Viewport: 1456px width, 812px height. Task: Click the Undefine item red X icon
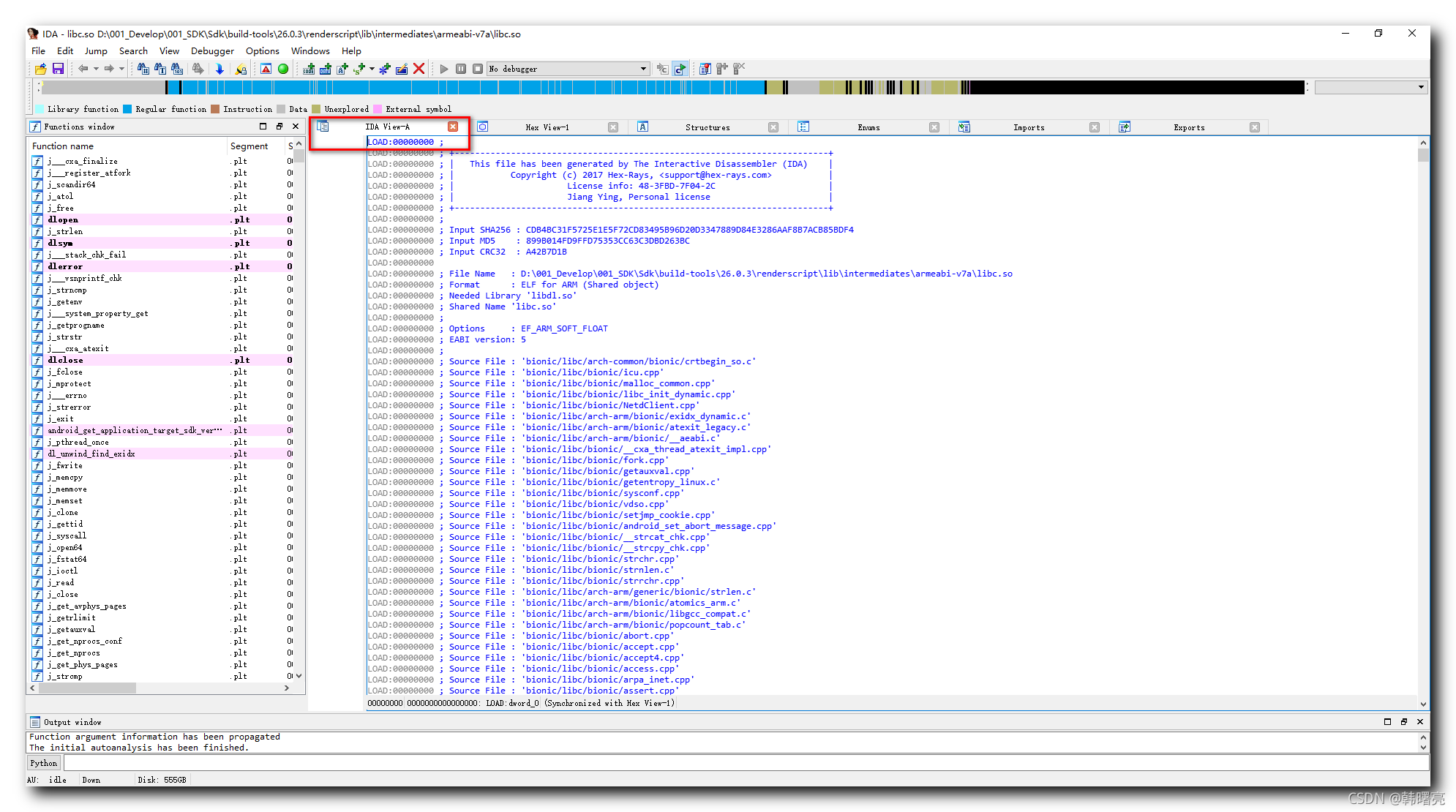(419, 68)
